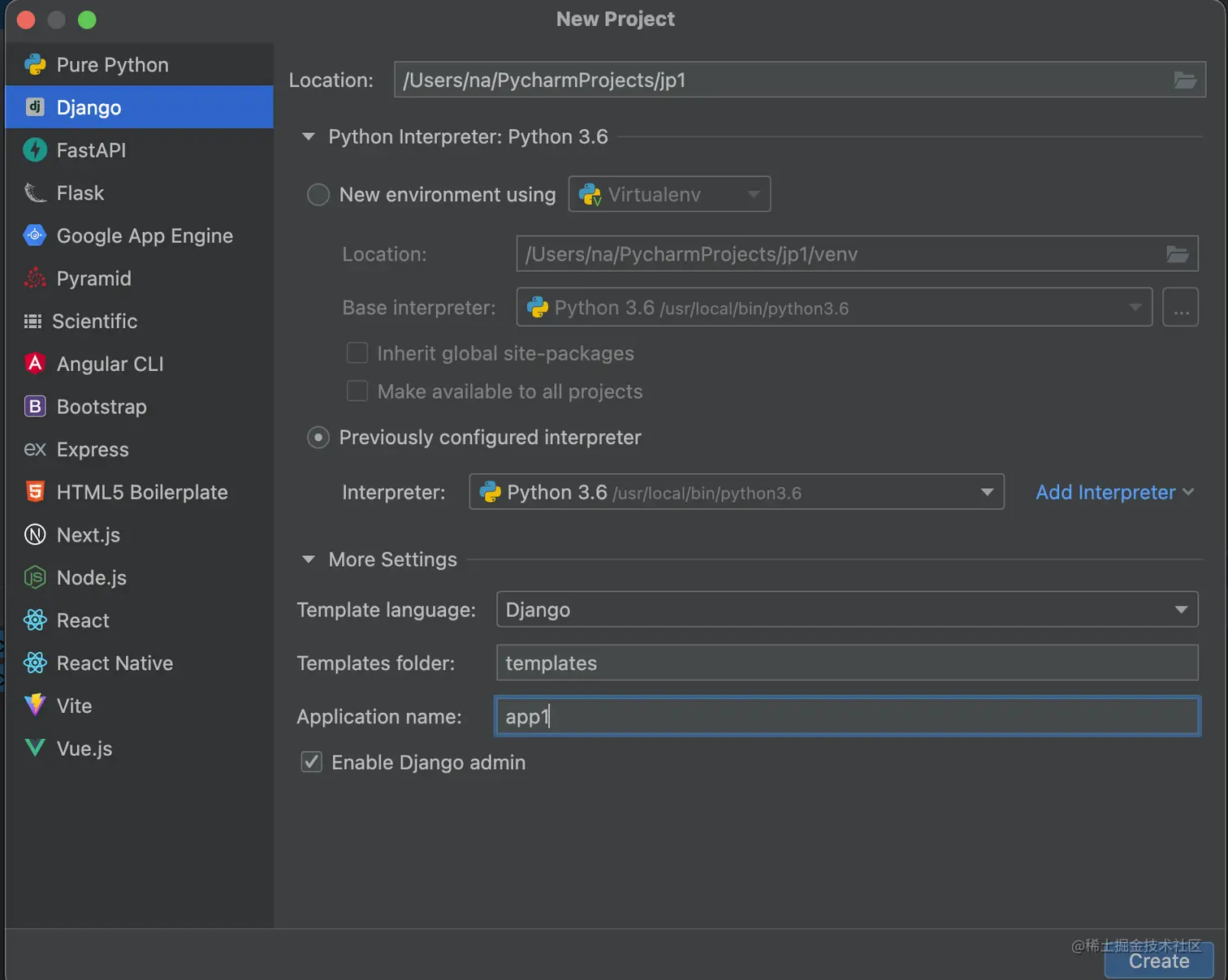Uncheck Enable Django admin checkbox
This screenshot has height=980, width=1228.
coord(312,762)
